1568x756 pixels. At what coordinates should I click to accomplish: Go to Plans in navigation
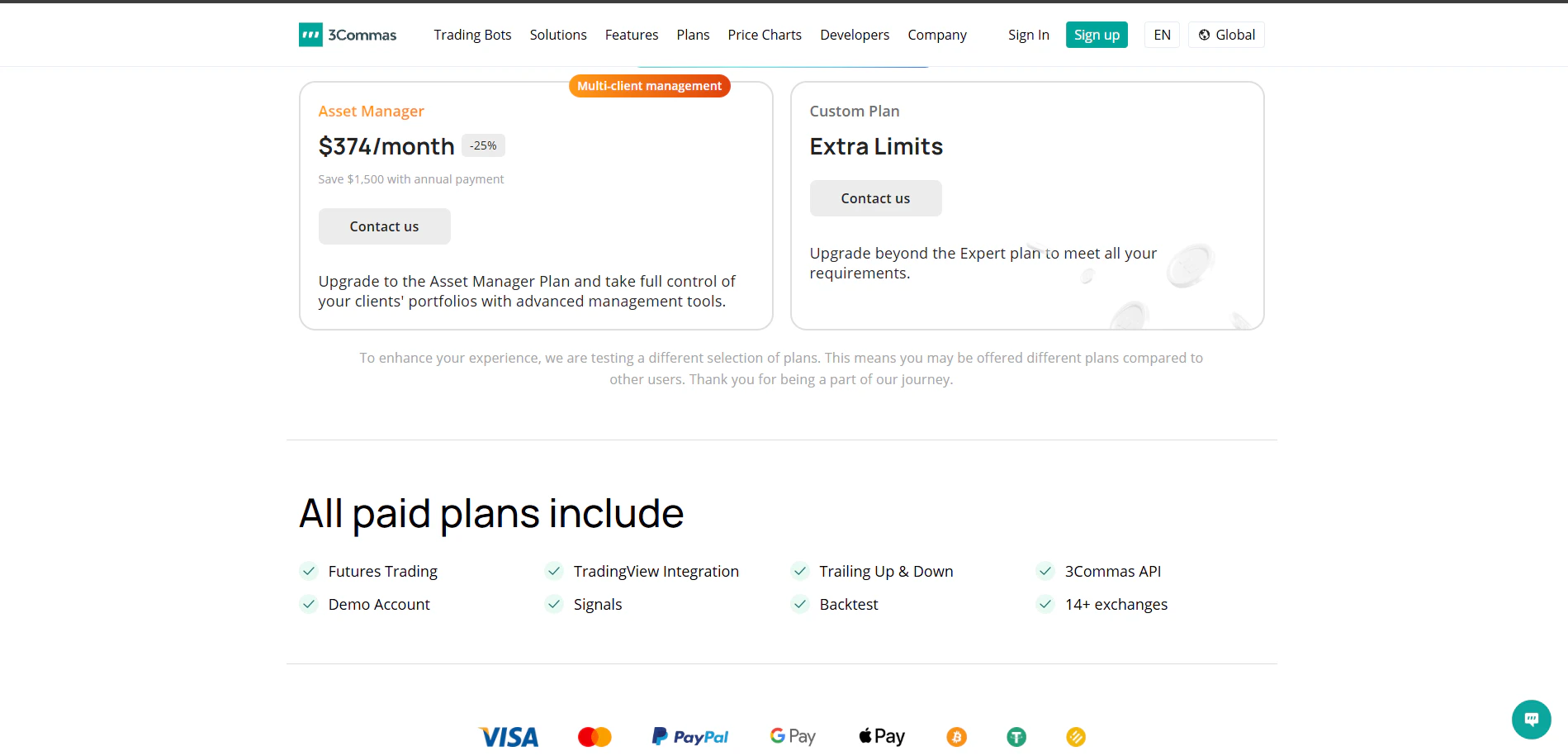coord(693,35)
